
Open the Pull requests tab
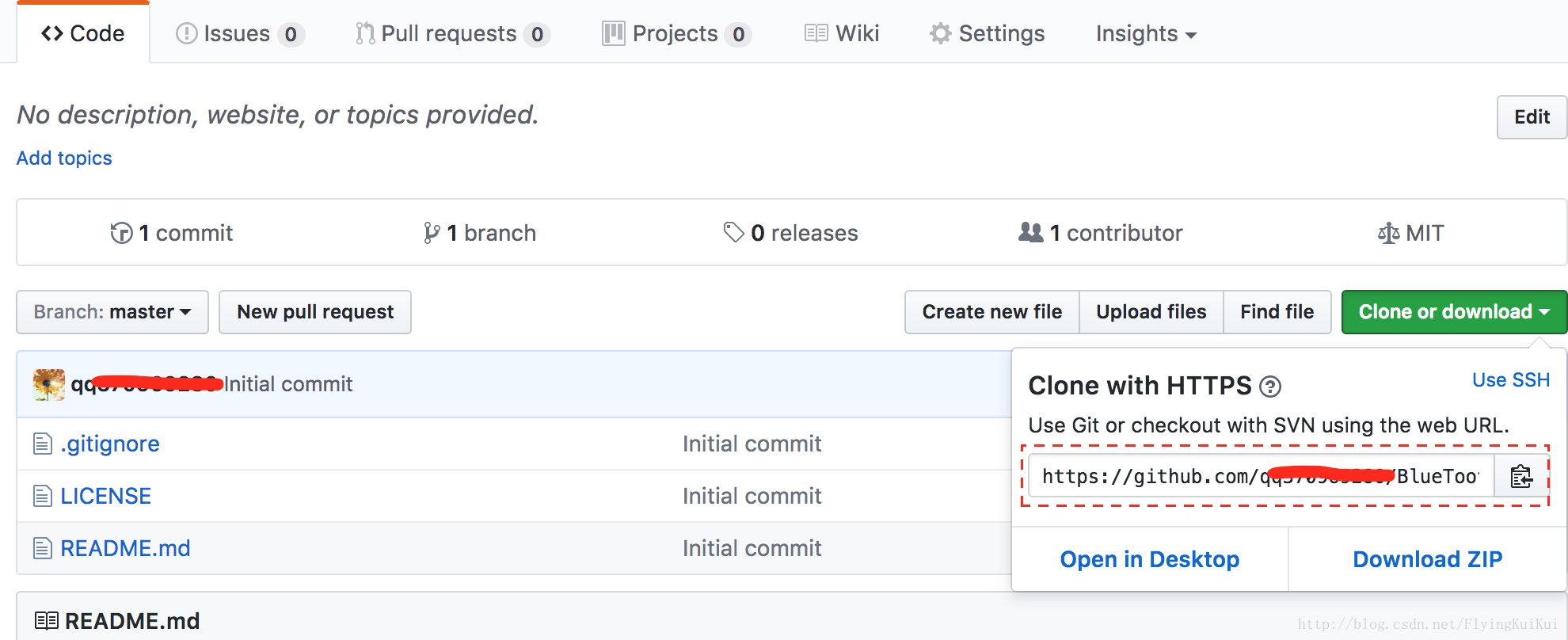[x=452, y=33]
